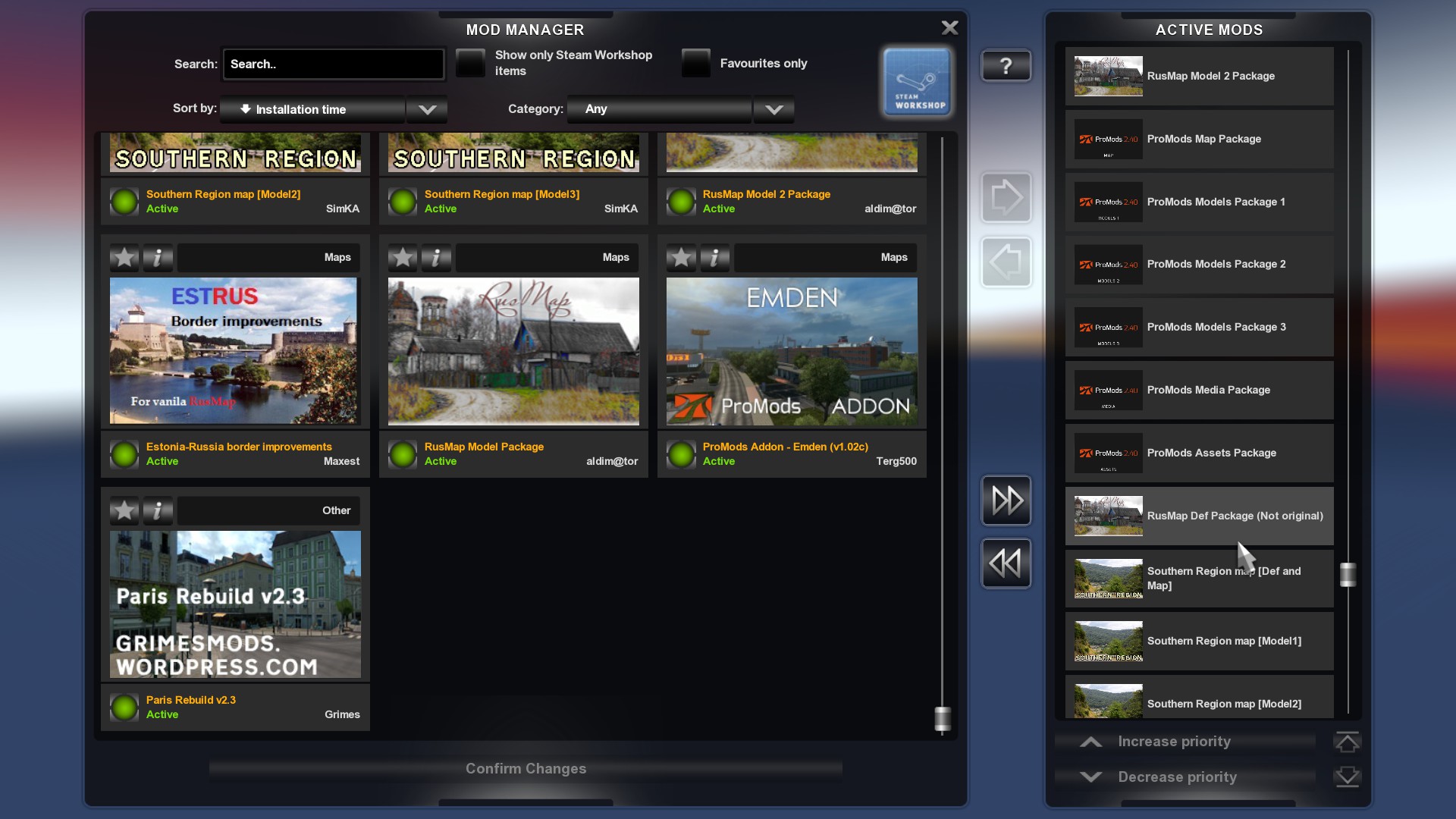Image resolution: width=1456 pixels, height=819 pixels.
Task: Move mod to top priority icon
Action: (x=1347, y=742)
